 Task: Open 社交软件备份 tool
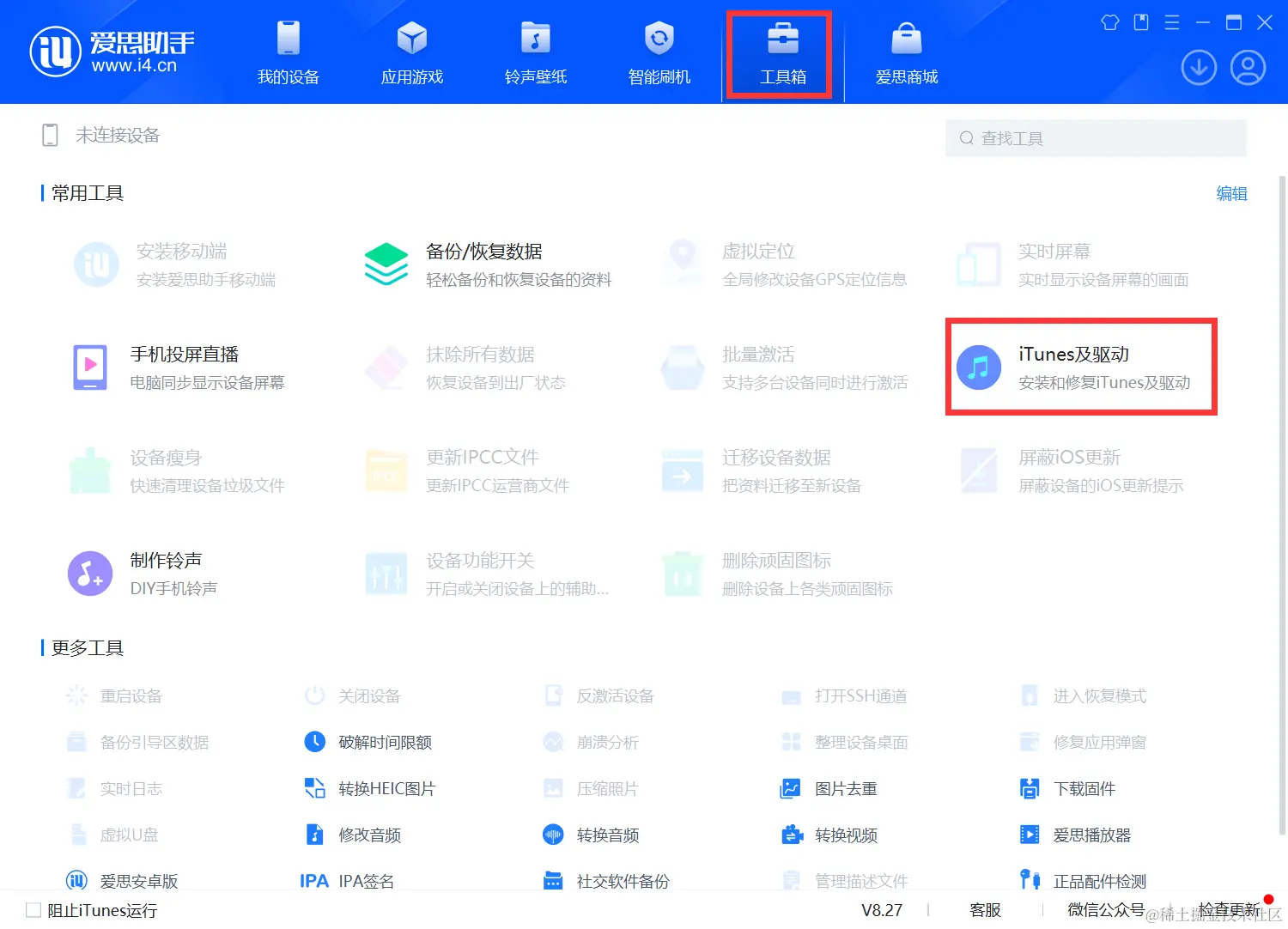(x=606, y=880)
